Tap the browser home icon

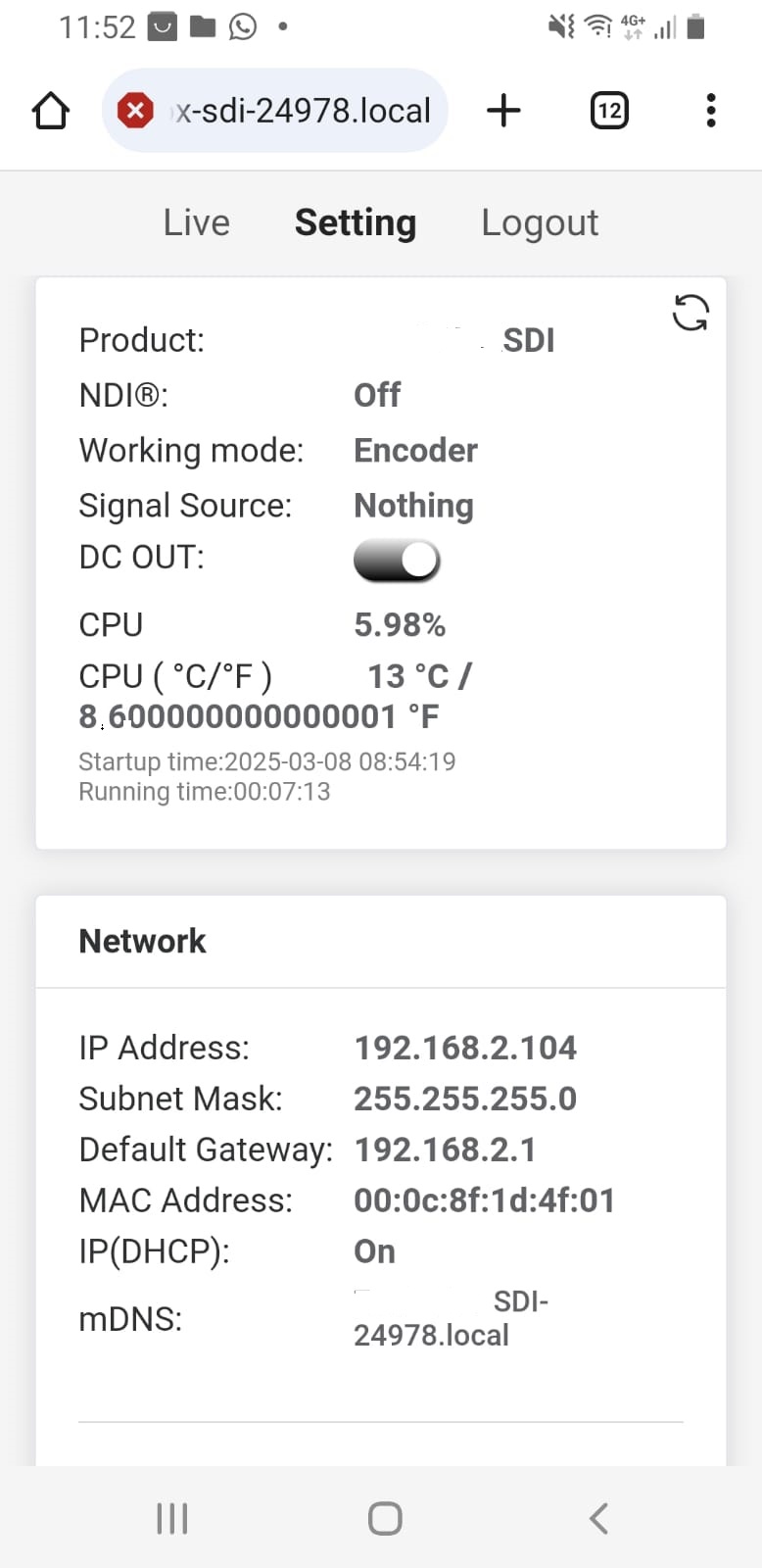coord(51,111)
